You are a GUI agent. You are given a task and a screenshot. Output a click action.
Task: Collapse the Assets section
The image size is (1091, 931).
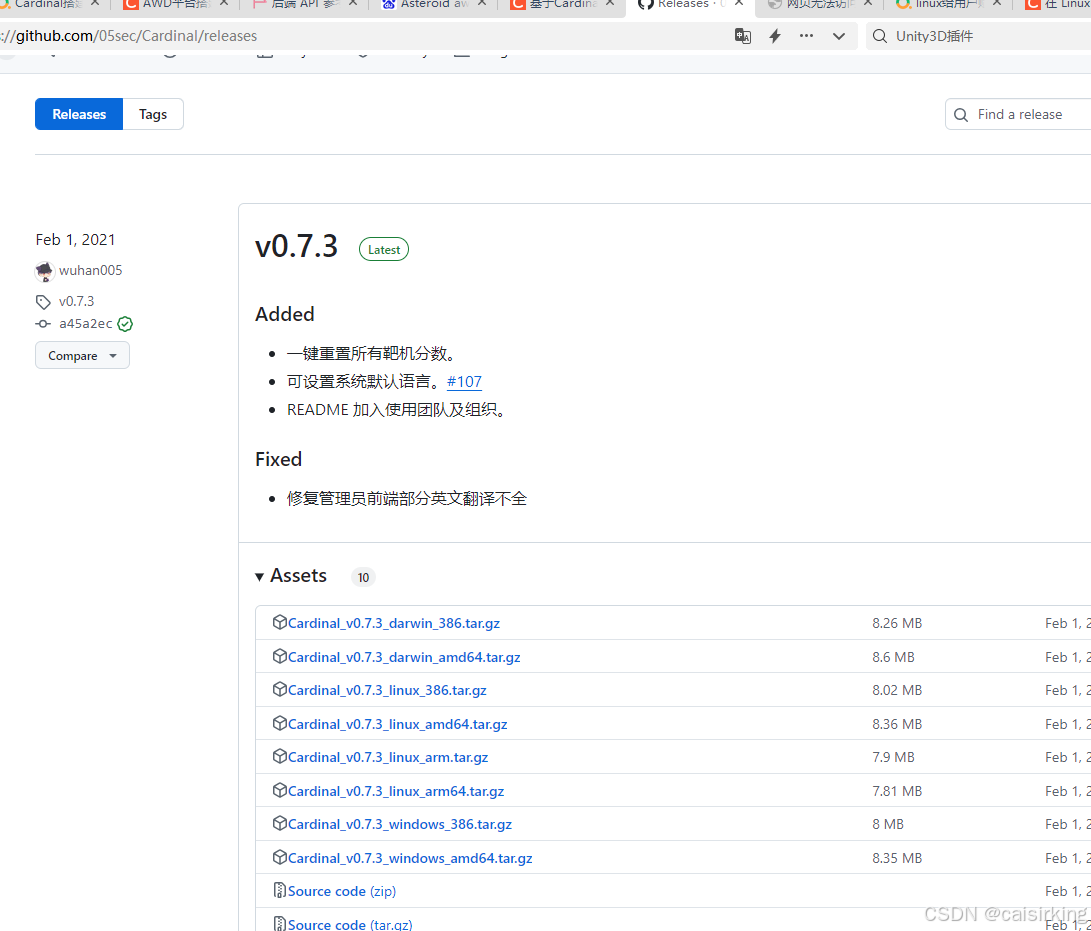291,575
